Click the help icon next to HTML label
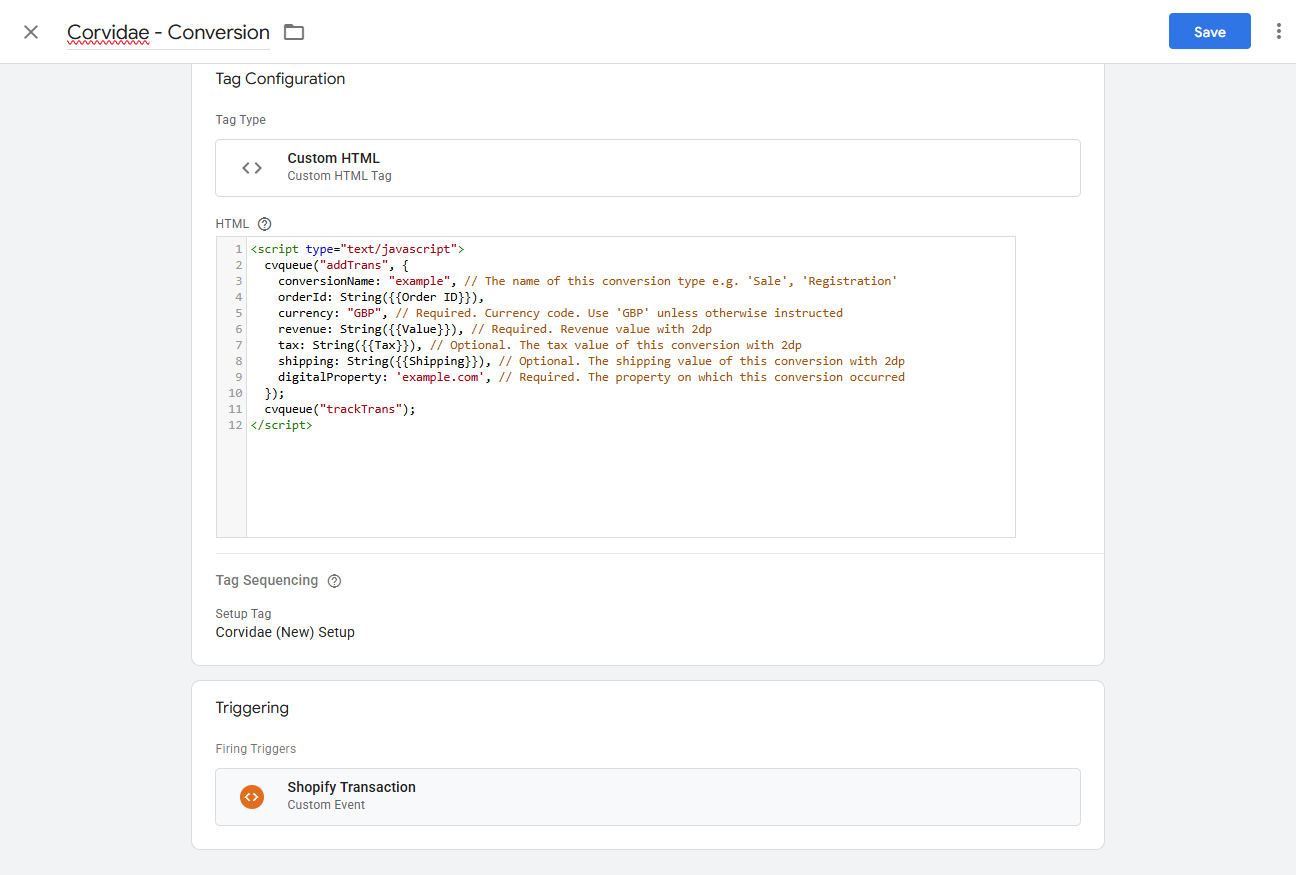 tap(264, 224)
